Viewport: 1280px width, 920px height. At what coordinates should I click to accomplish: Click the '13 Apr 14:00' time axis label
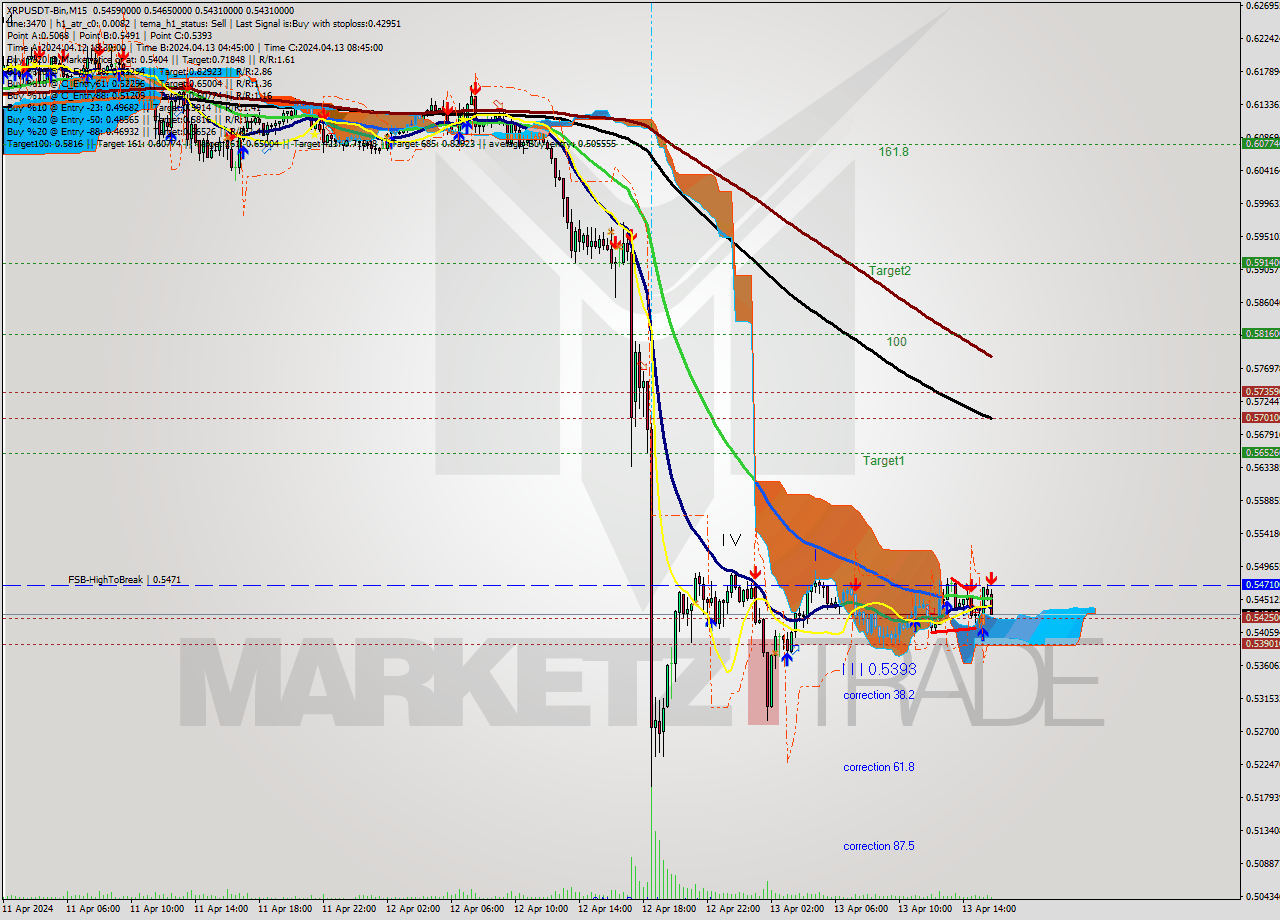click(x=987, y=909)
